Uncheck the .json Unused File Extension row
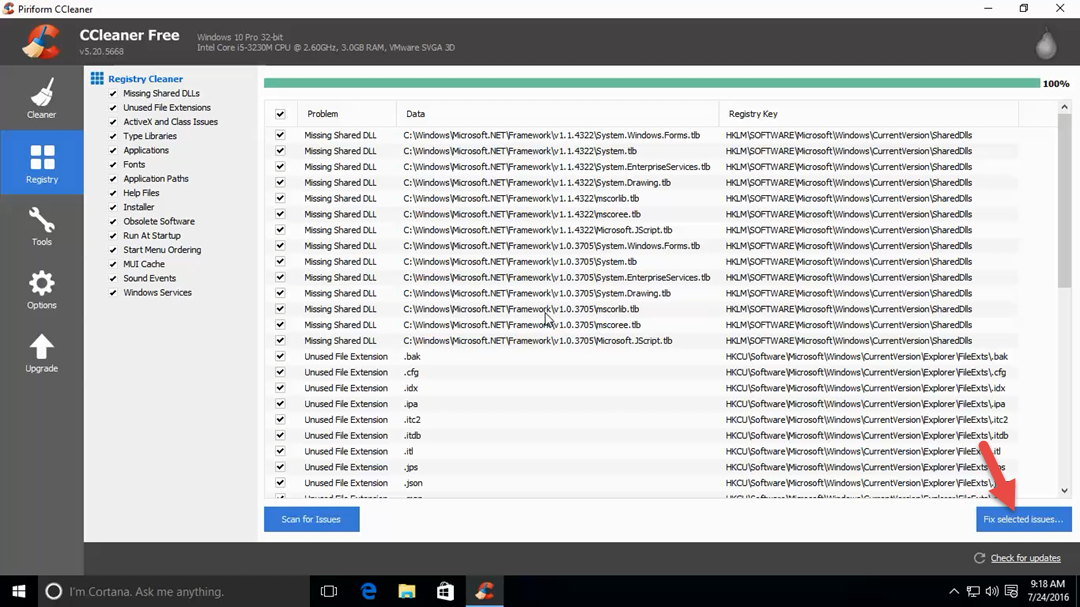1080x607 pixels. (x=280, y=483)
